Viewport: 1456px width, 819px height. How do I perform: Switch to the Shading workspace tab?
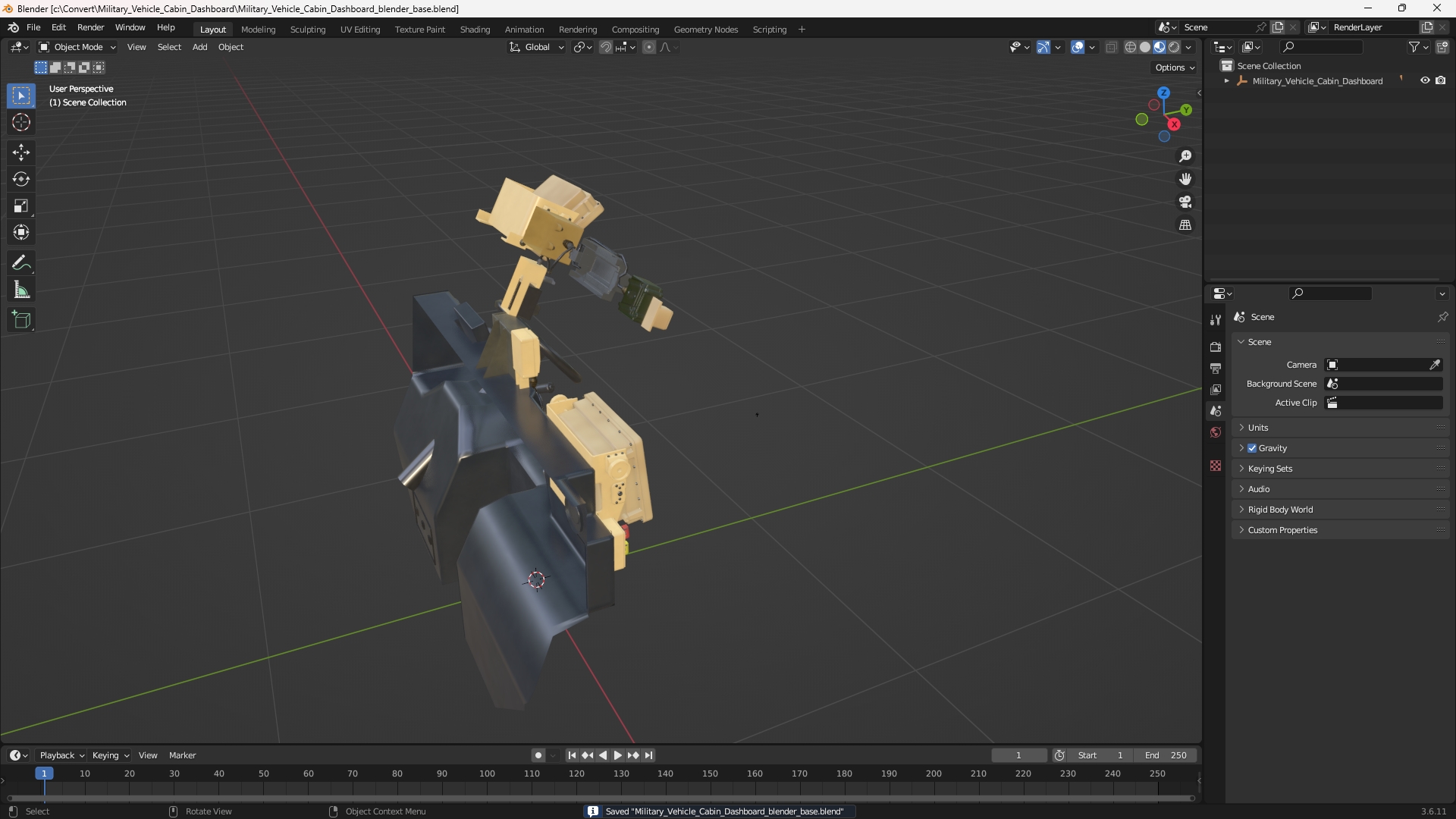pyautogui.click(x=475, y=30)
